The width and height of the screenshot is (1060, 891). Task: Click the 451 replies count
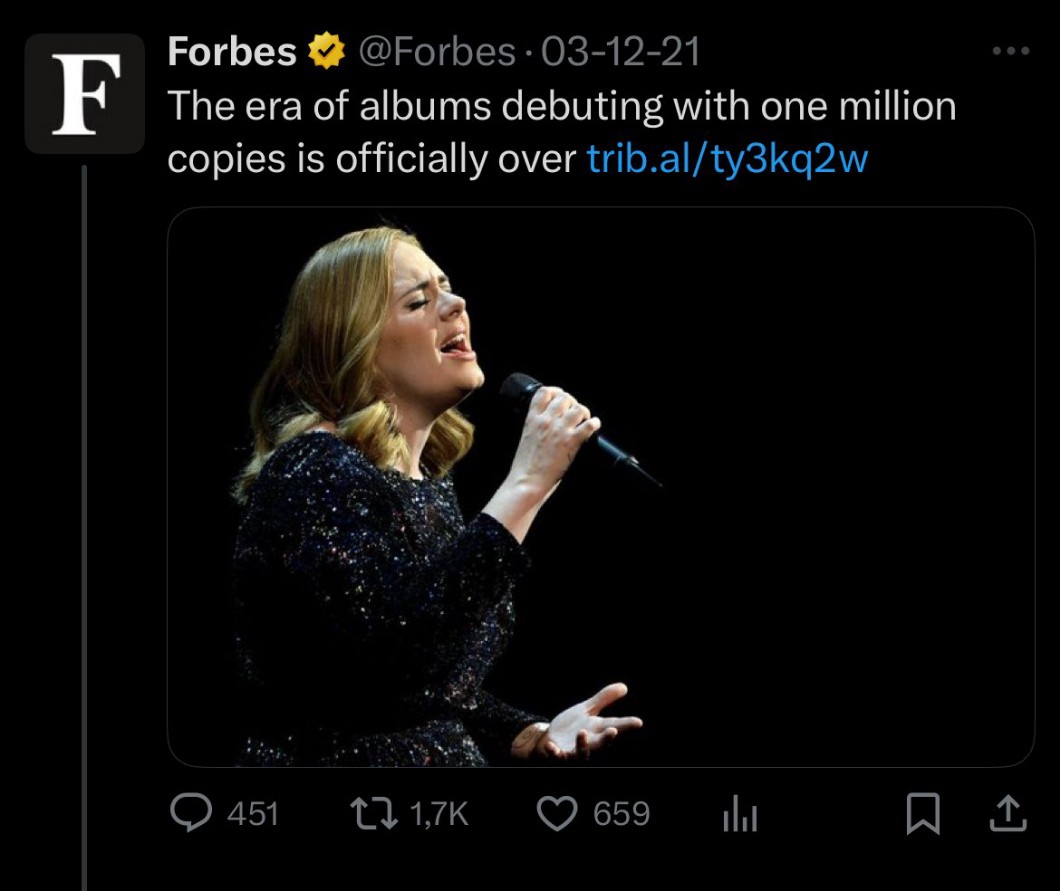tap(252, 814)
